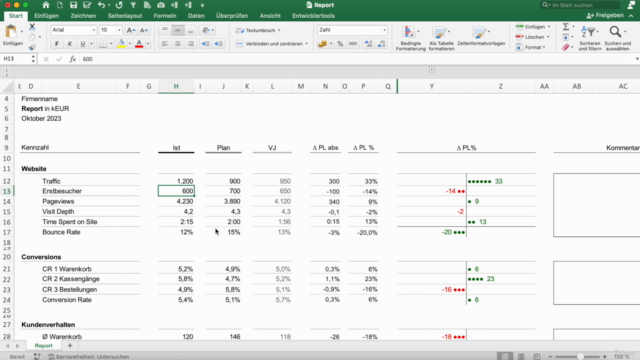The width and height of the screenshot is (640, 360).
Task: Click Bedingte Formatierung button
Action: point(411,38)
